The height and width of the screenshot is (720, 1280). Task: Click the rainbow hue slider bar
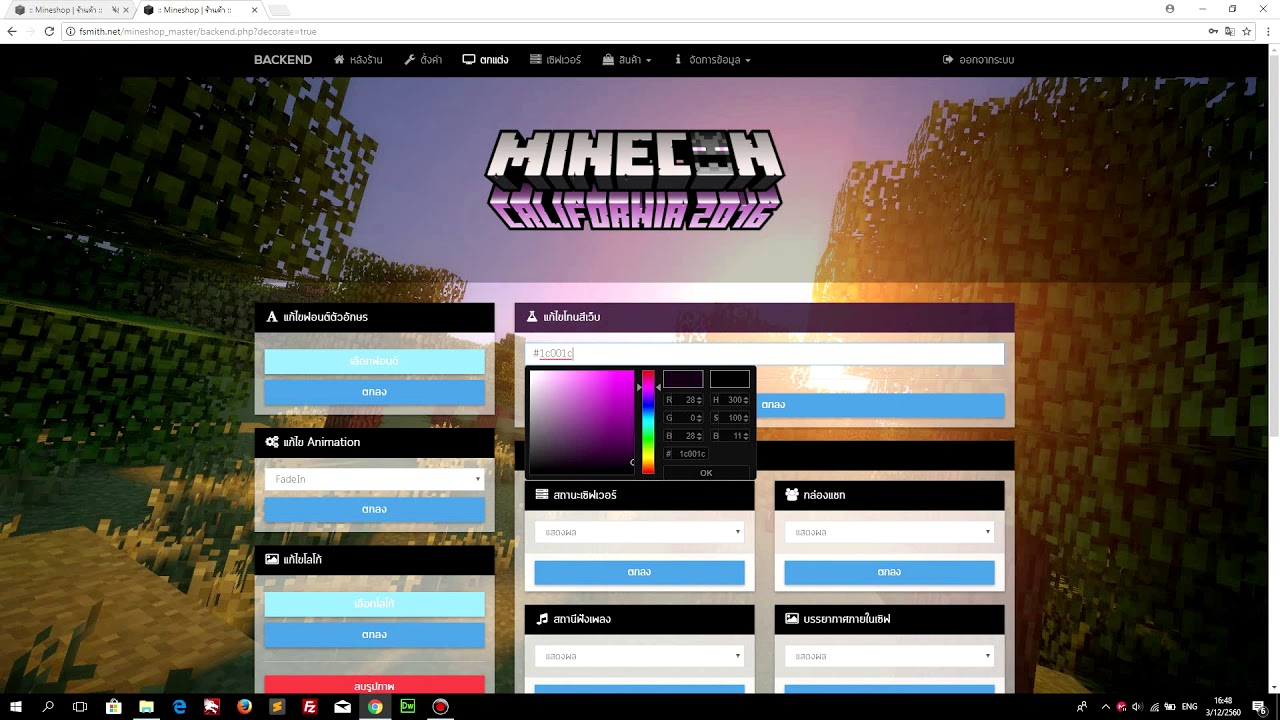click(x=648, y=422)
